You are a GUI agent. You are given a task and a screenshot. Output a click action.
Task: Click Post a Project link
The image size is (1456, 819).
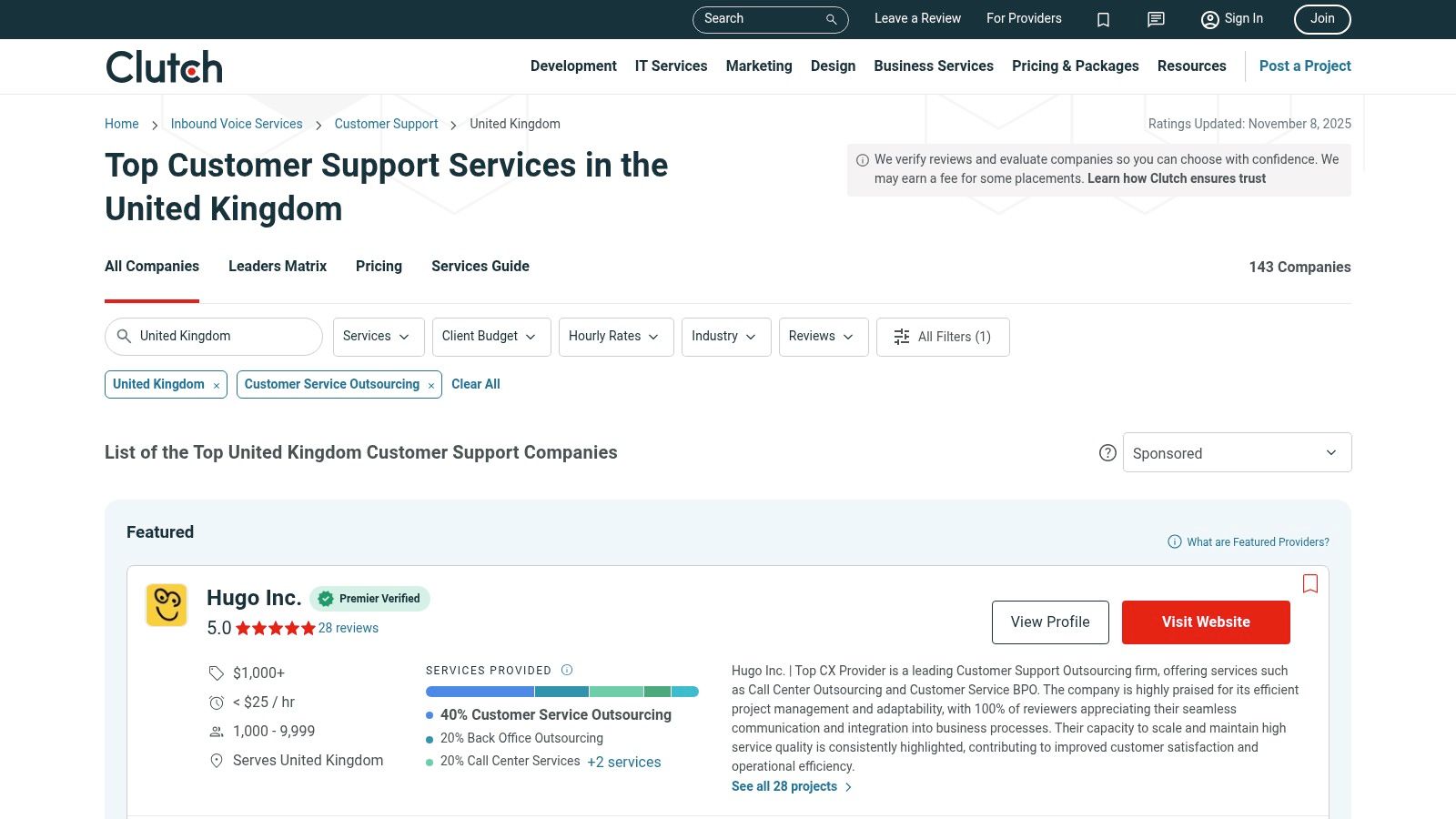coord(1305,66)
